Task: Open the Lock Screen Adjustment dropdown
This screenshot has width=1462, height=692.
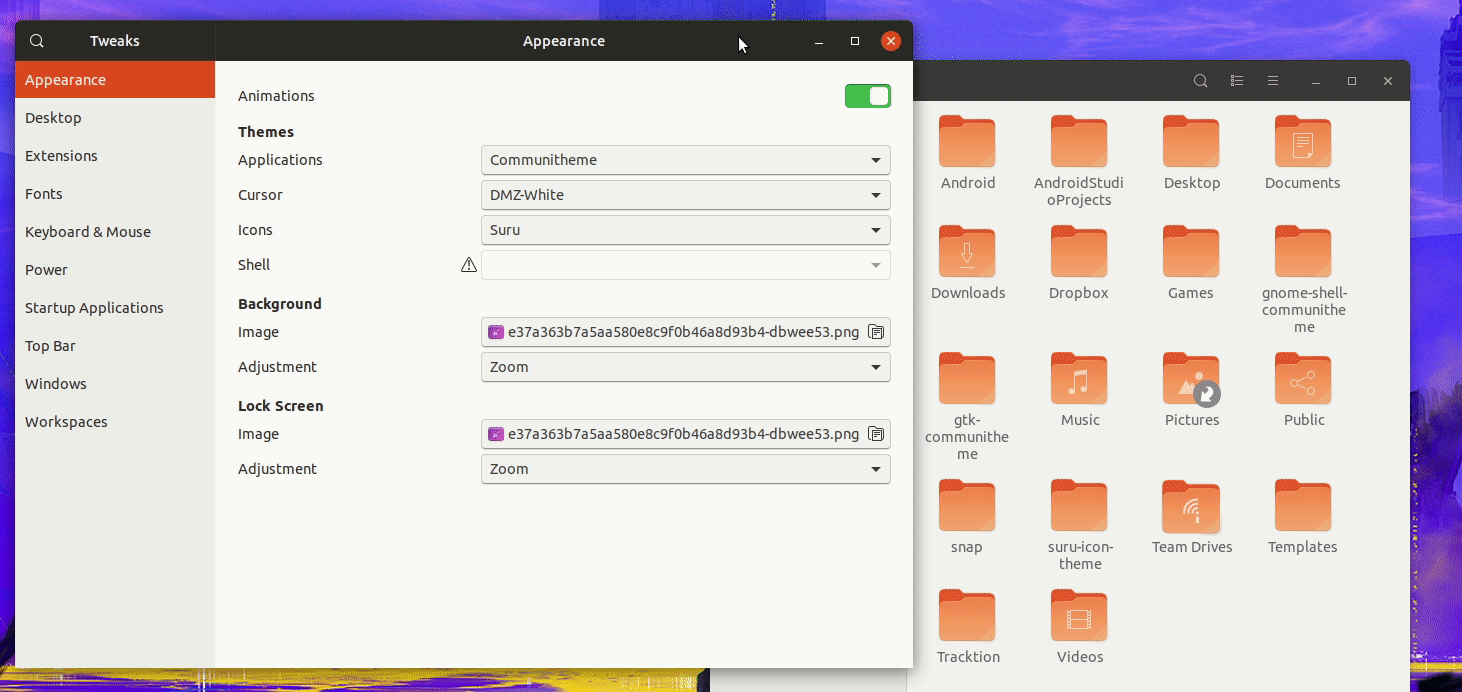Action: point(686,469)
